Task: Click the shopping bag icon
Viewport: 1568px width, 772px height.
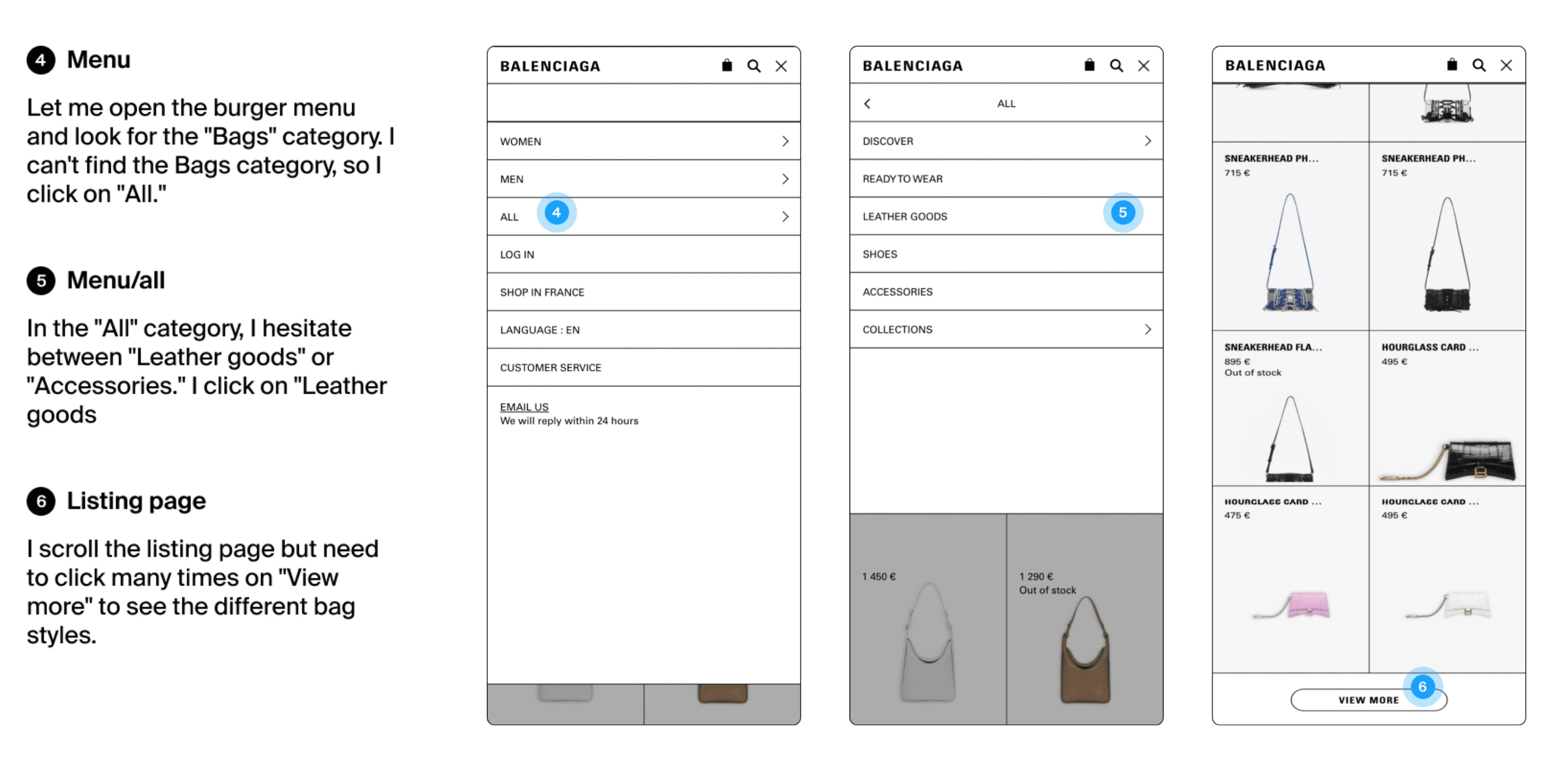Action: pos(727,68)
